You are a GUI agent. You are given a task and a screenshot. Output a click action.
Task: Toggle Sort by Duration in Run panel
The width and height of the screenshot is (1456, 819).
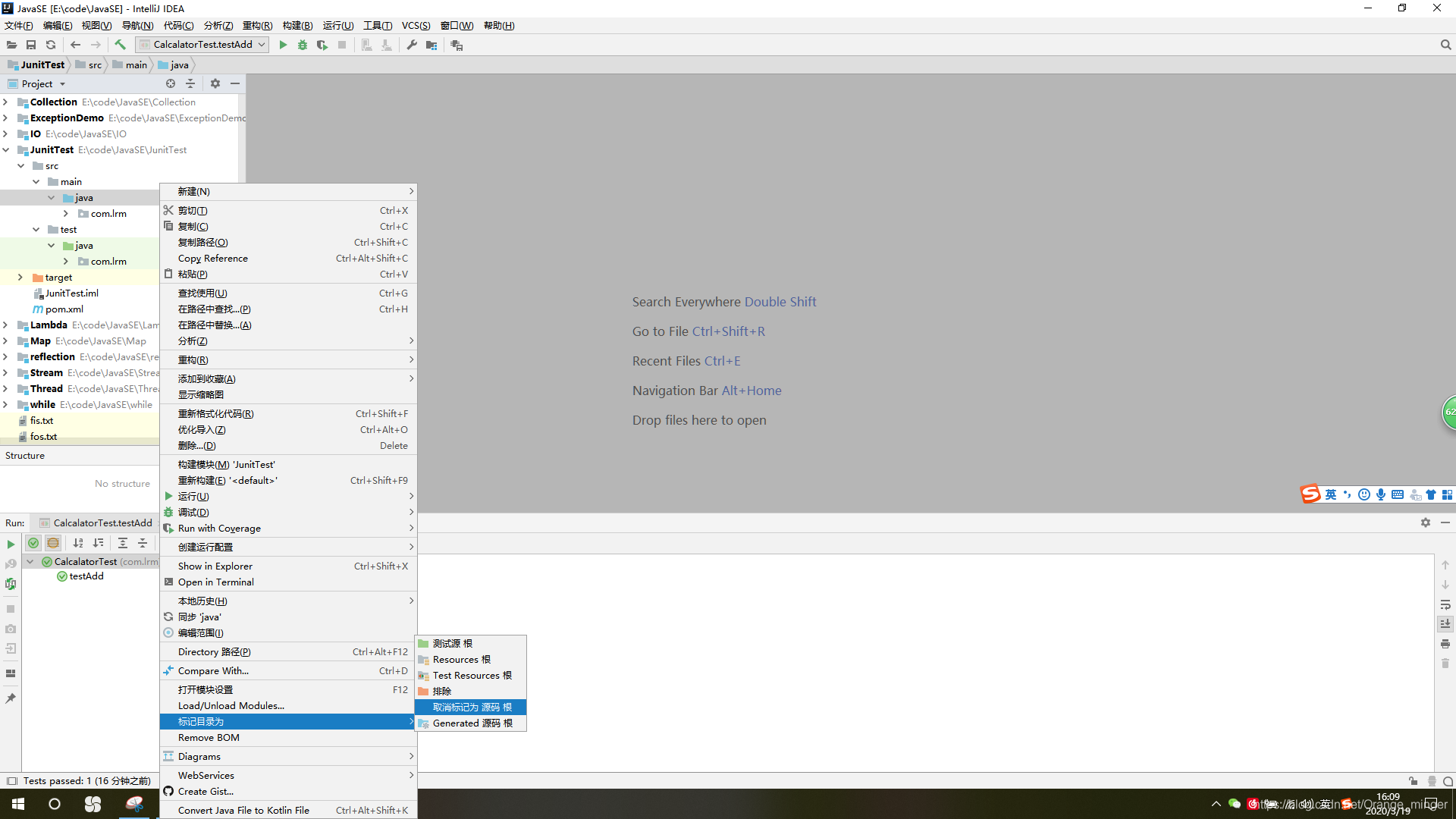[x=98, y=543]
